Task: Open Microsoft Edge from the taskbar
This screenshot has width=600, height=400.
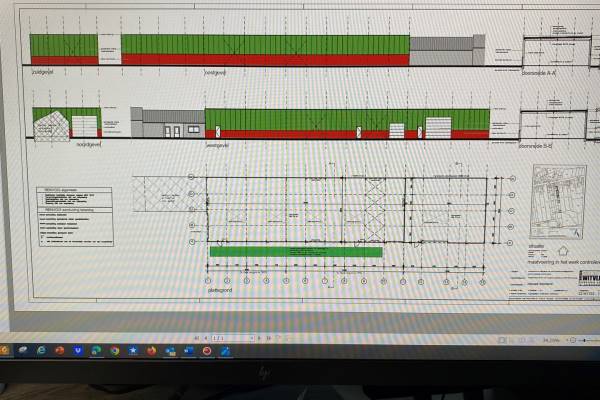Action: pos(95,351)
